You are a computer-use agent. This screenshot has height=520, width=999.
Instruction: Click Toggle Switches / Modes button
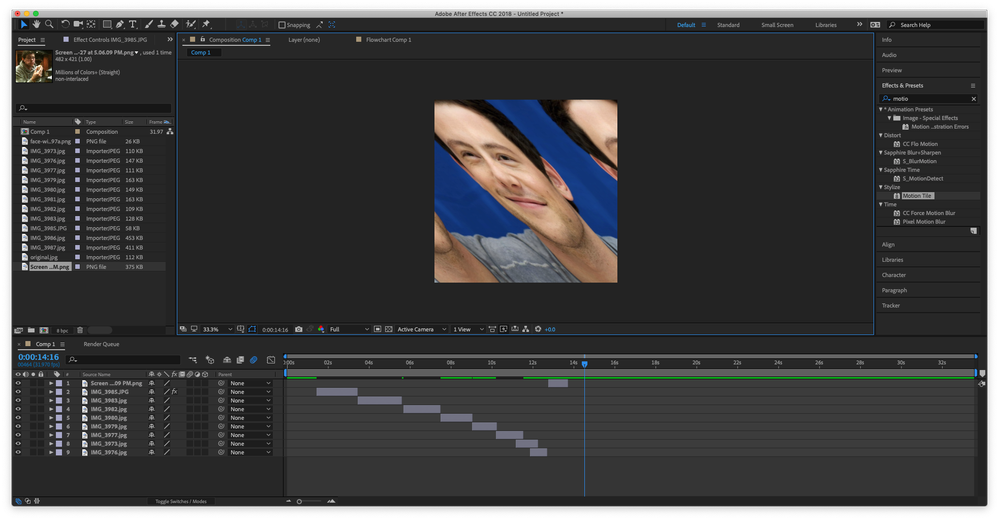coord(180,501)
